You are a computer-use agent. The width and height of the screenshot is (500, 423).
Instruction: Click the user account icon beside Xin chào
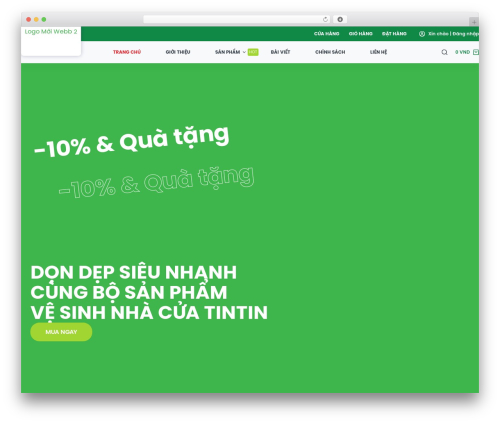(x=422, y=34)
